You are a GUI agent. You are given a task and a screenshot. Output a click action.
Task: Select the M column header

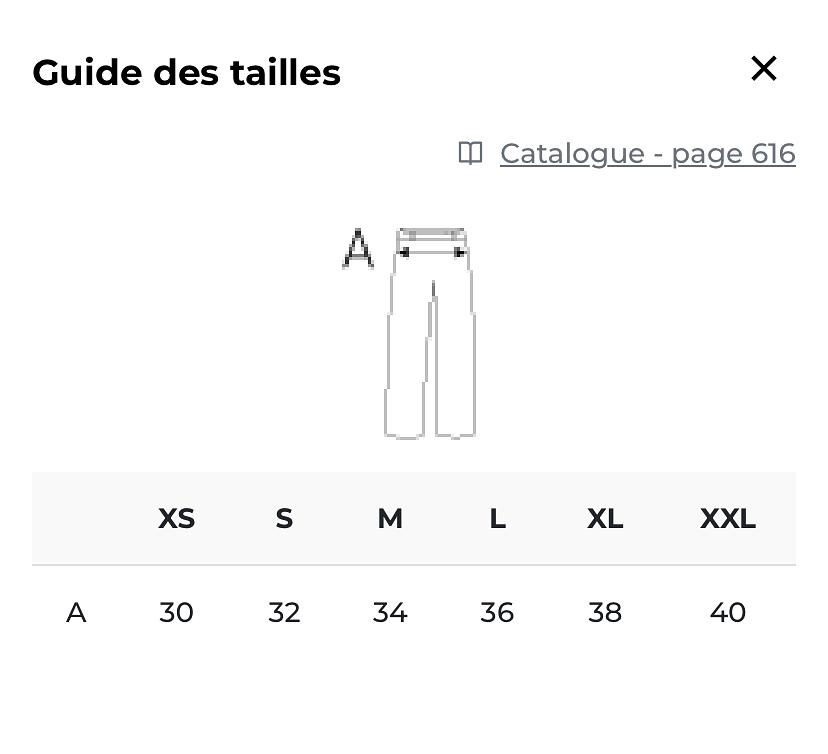coord(390,519)
